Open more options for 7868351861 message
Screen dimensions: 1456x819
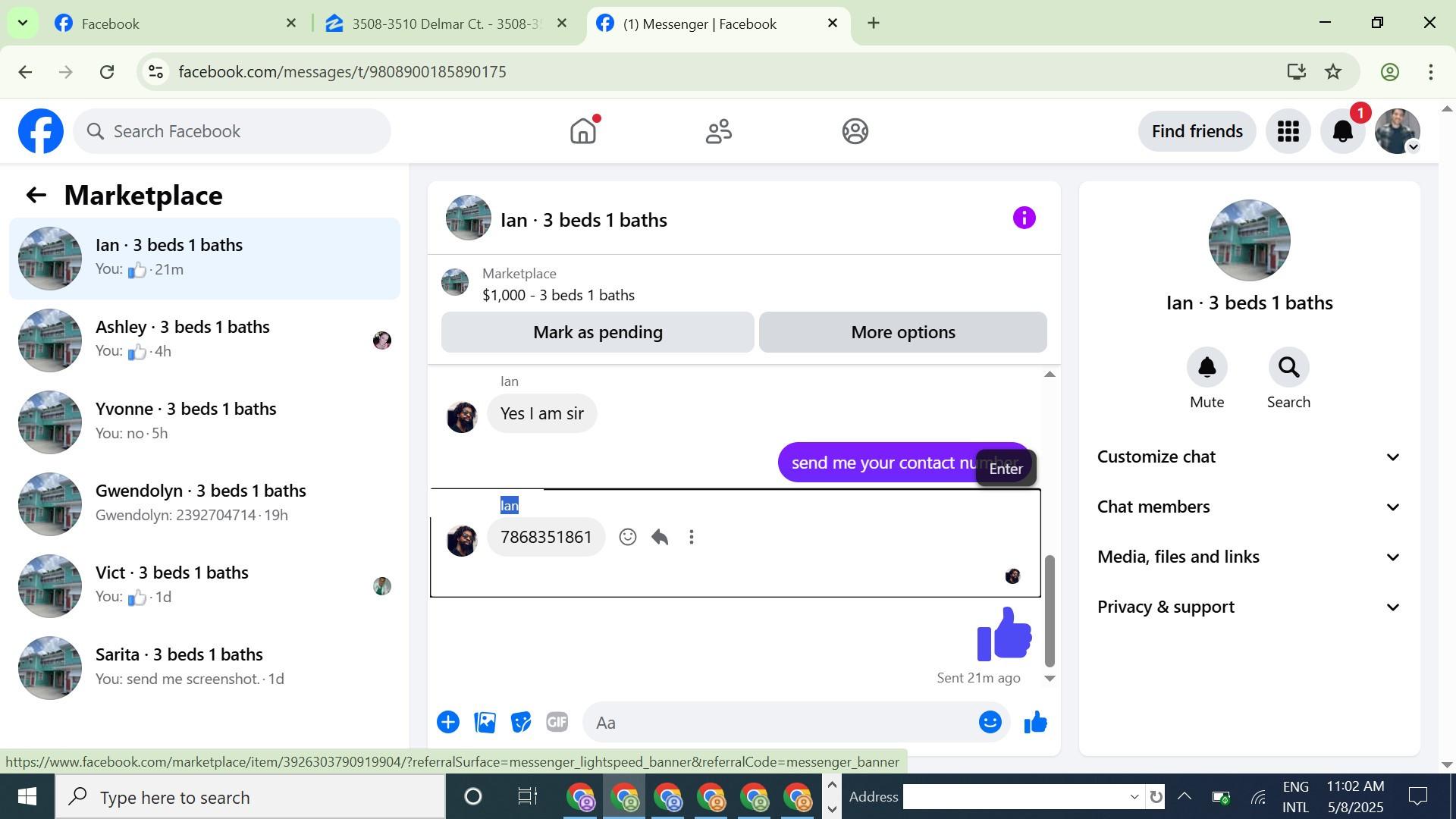pos(691,537)
